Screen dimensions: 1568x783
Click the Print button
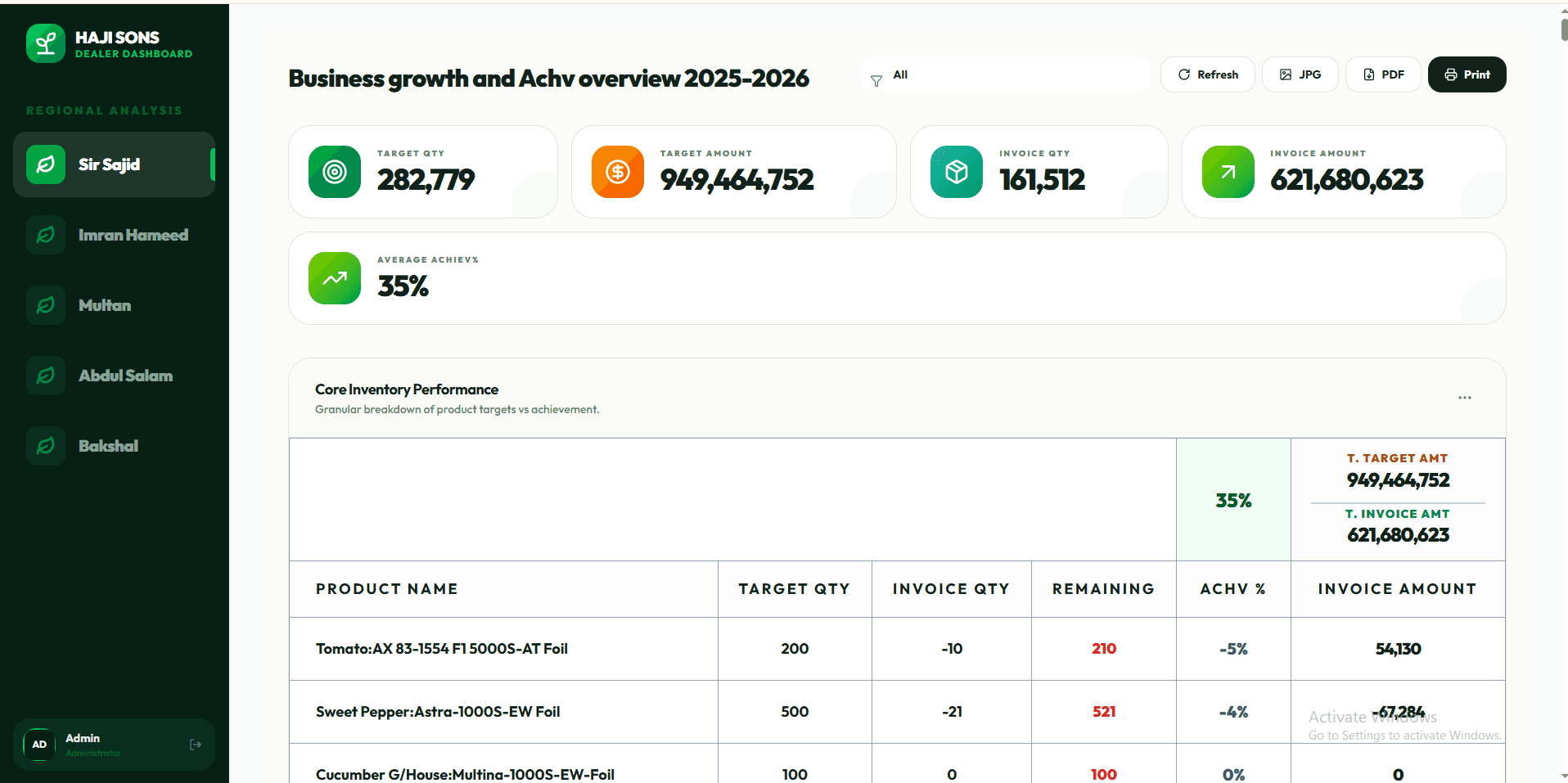(x=1467, y=74)
